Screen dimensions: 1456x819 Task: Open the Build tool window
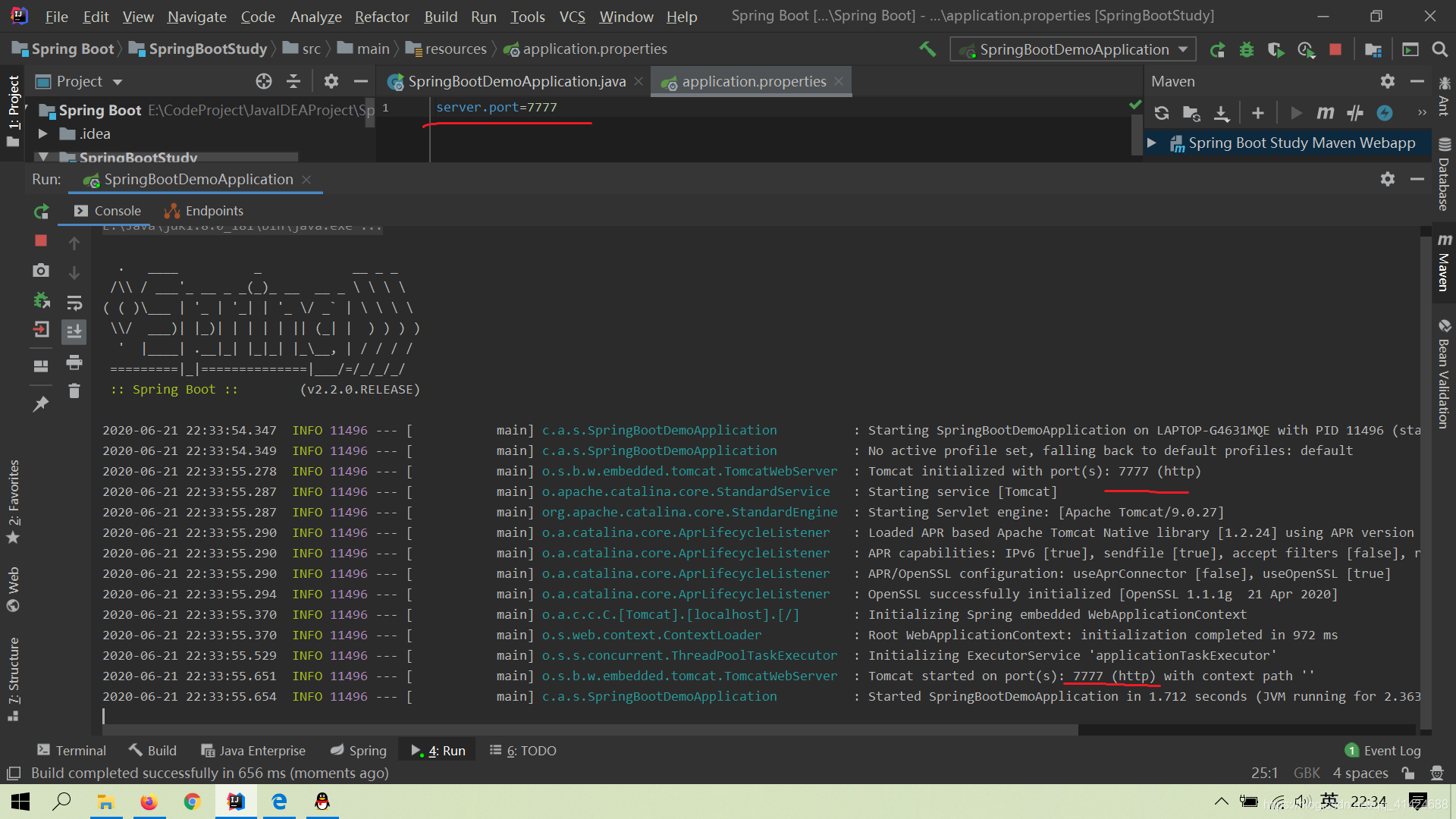[152, 751]
